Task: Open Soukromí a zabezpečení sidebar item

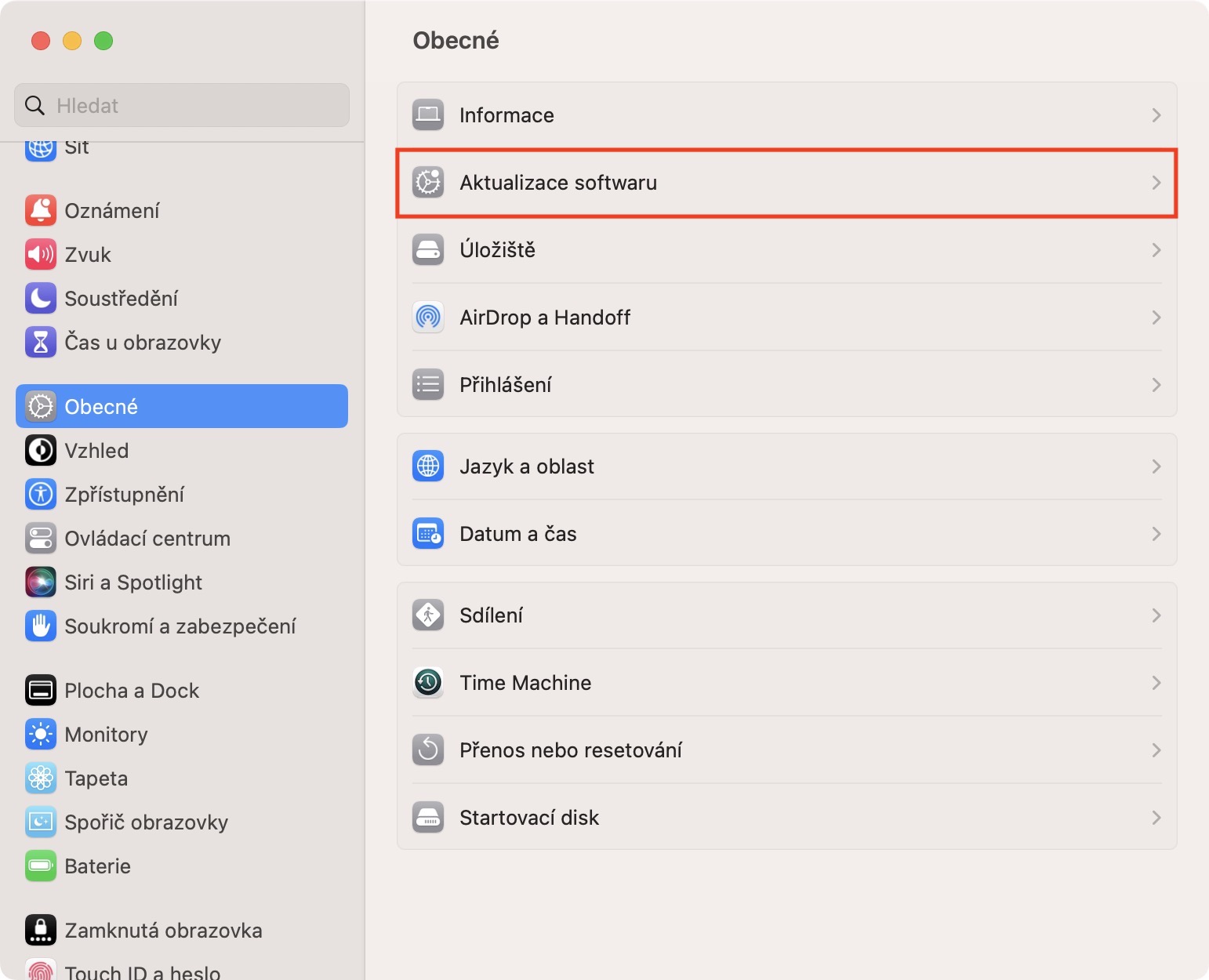Action: coord(180,626)
